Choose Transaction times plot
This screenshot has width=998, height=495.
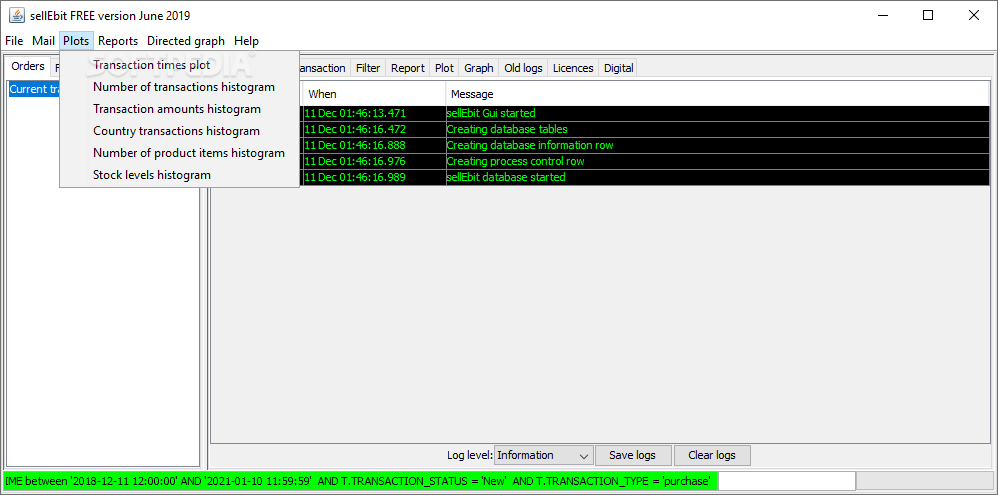tap(179, 65)
